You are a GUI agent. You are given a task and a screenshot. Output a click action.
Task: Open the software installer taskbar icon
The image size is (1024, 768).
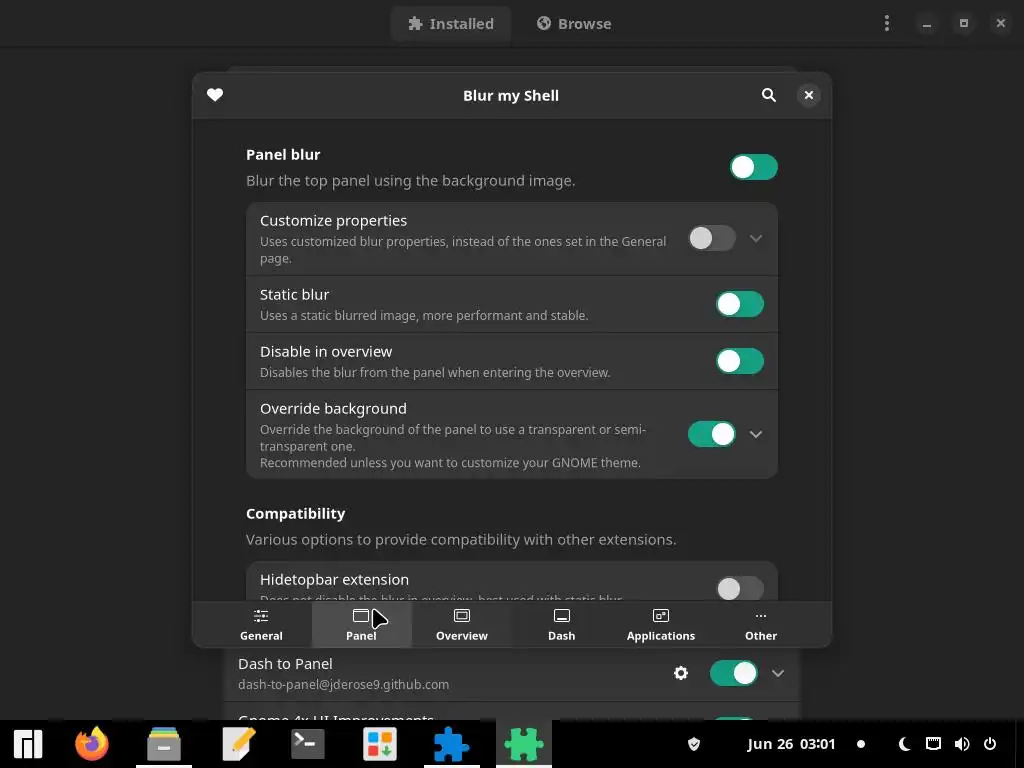click(380, 744)
